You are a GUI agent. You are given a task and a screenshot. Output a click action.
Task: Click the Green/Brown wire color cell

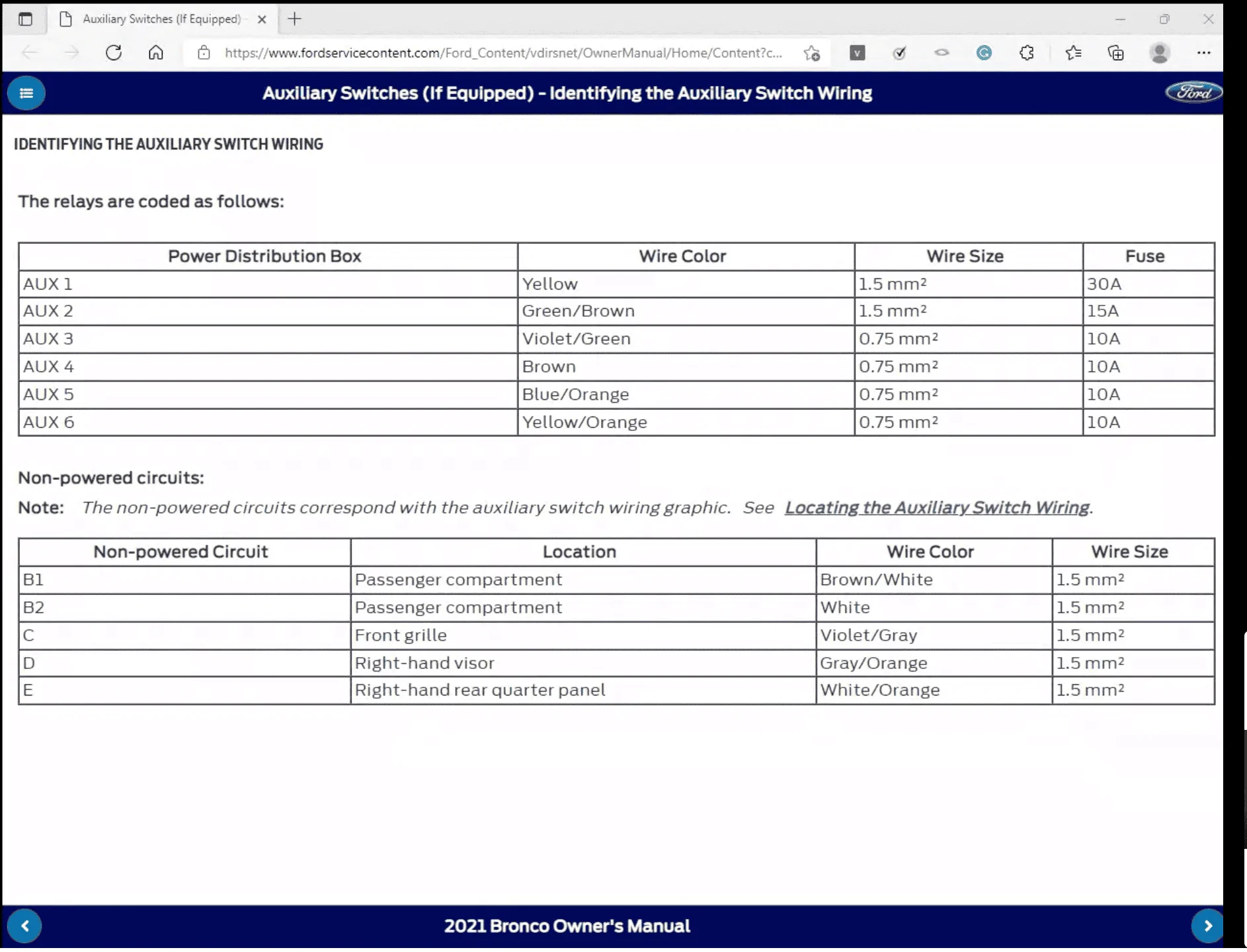(686, 311)
